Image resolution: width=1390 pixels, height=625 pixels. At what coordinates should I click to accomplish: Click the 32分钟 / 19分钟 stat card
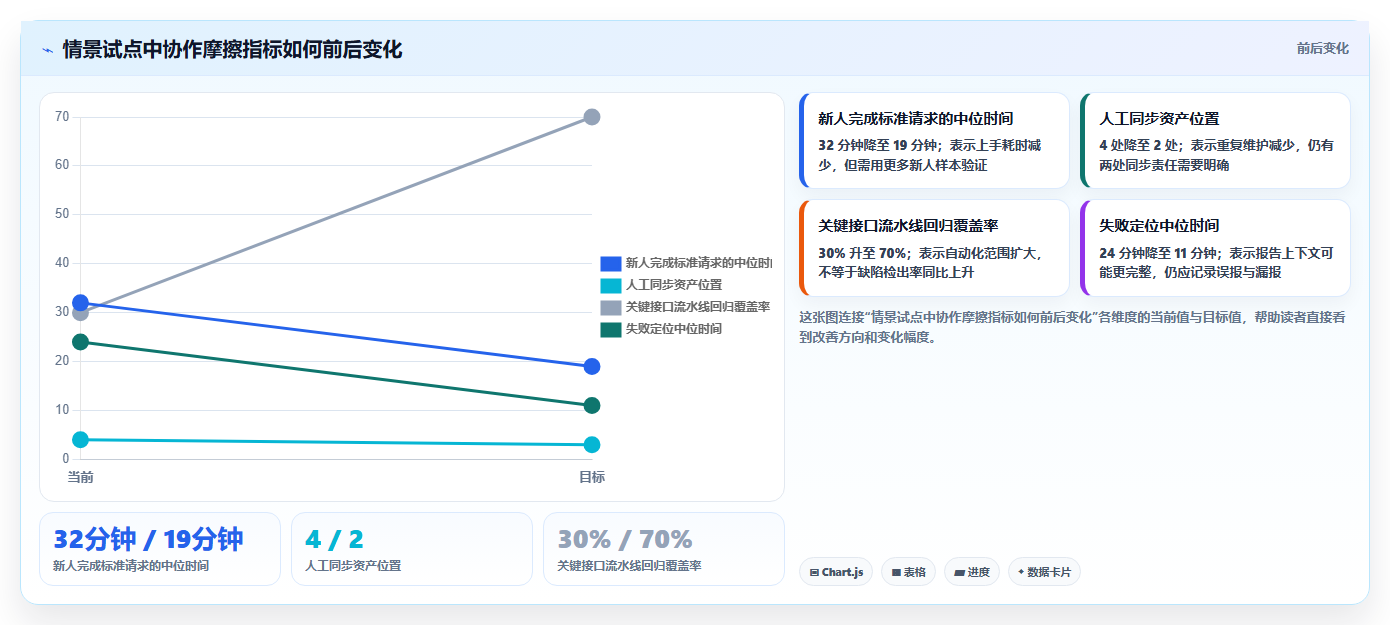tap(160, 549)
